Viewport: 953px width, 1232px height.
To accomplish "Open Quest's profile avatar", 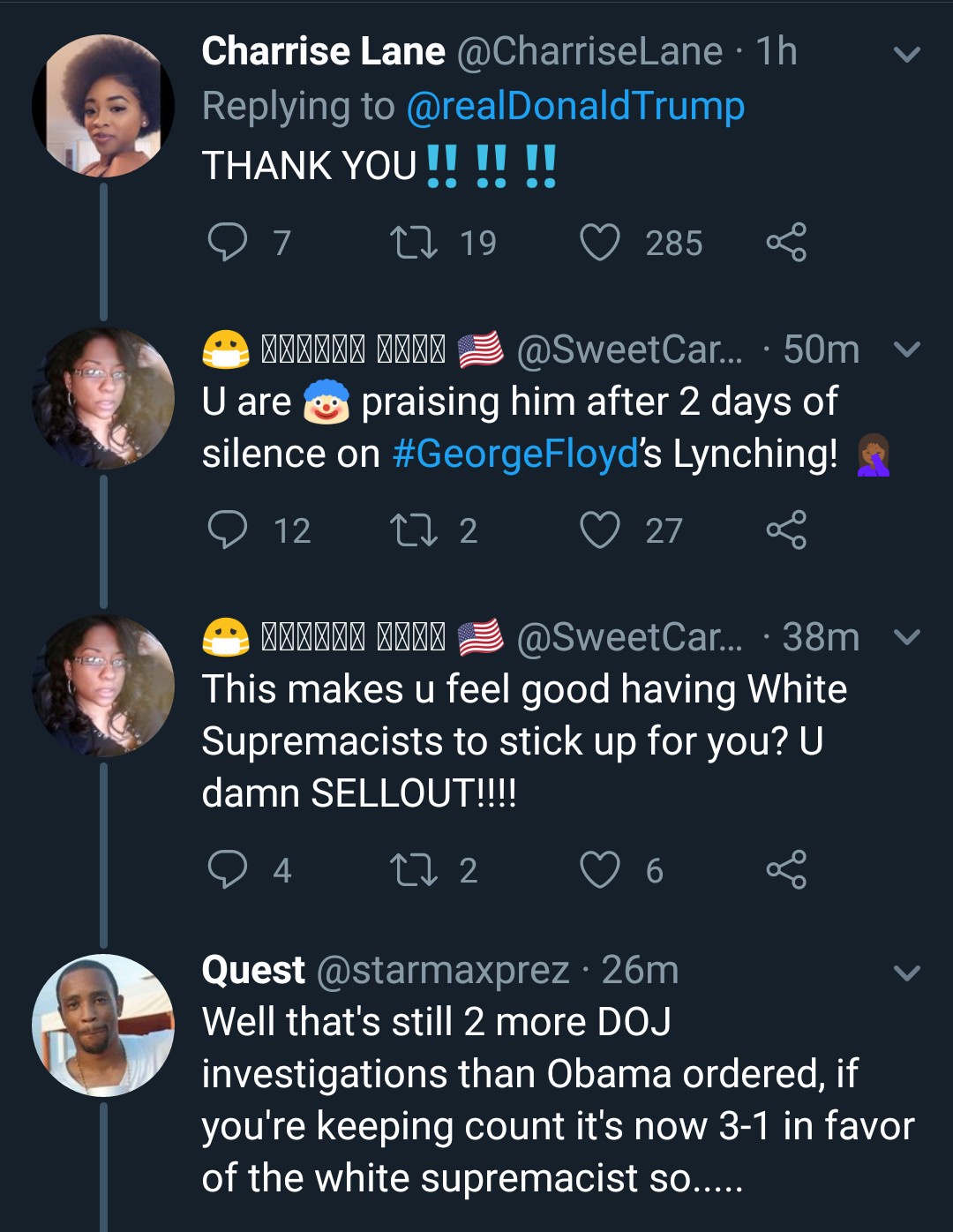I will 103,1025.
